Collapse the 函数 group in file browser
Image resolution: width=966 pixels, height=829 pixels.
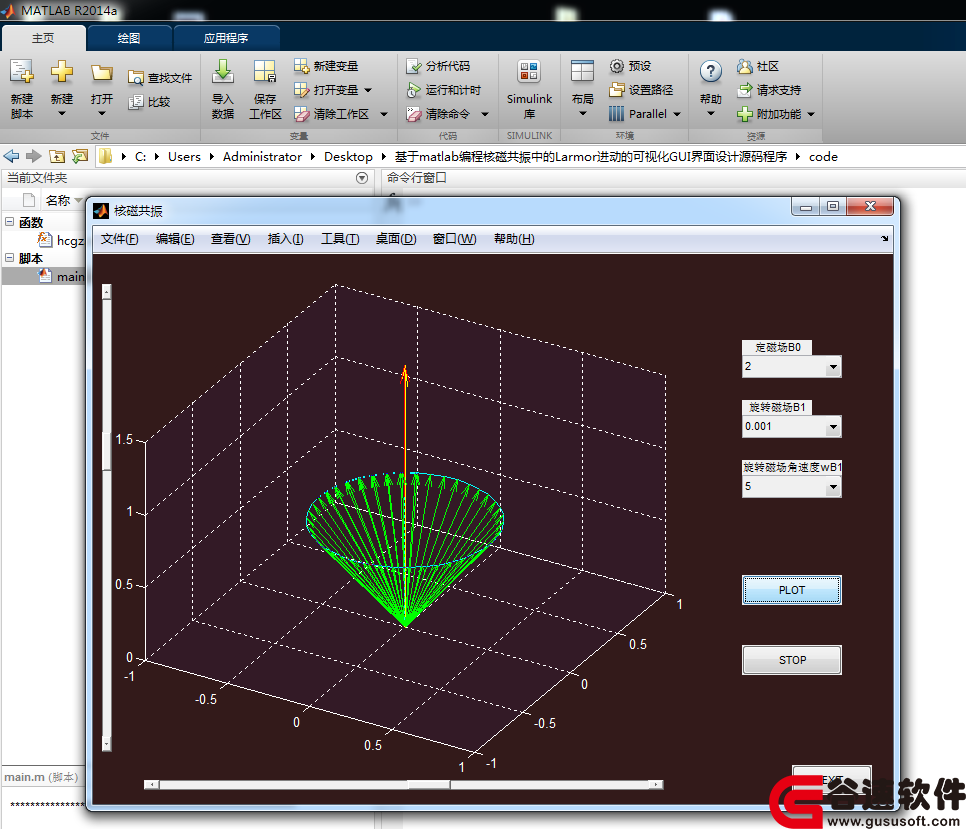pos(9,222)
